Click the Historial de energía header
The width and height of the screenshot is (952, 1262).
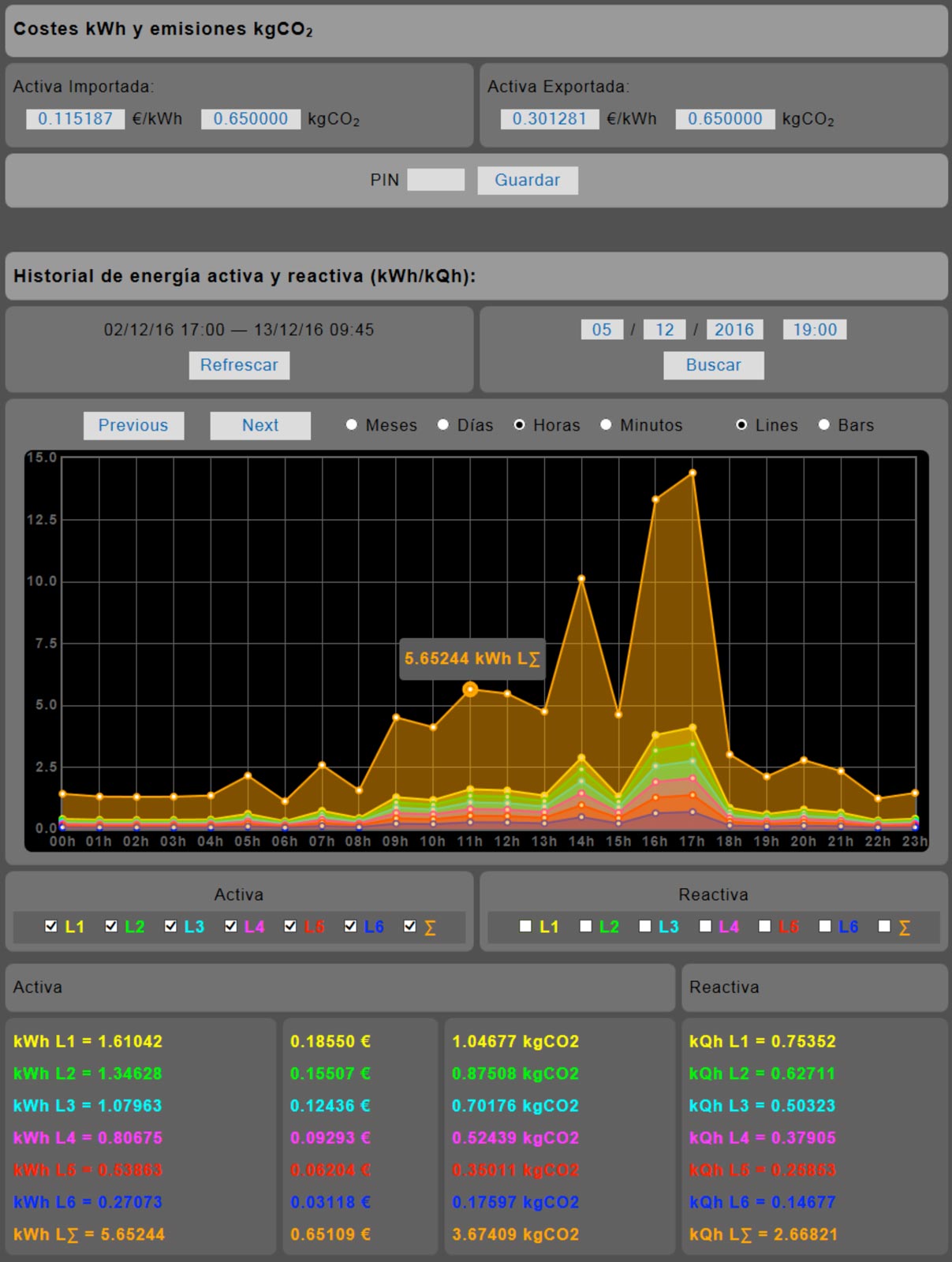coord(476,276)
